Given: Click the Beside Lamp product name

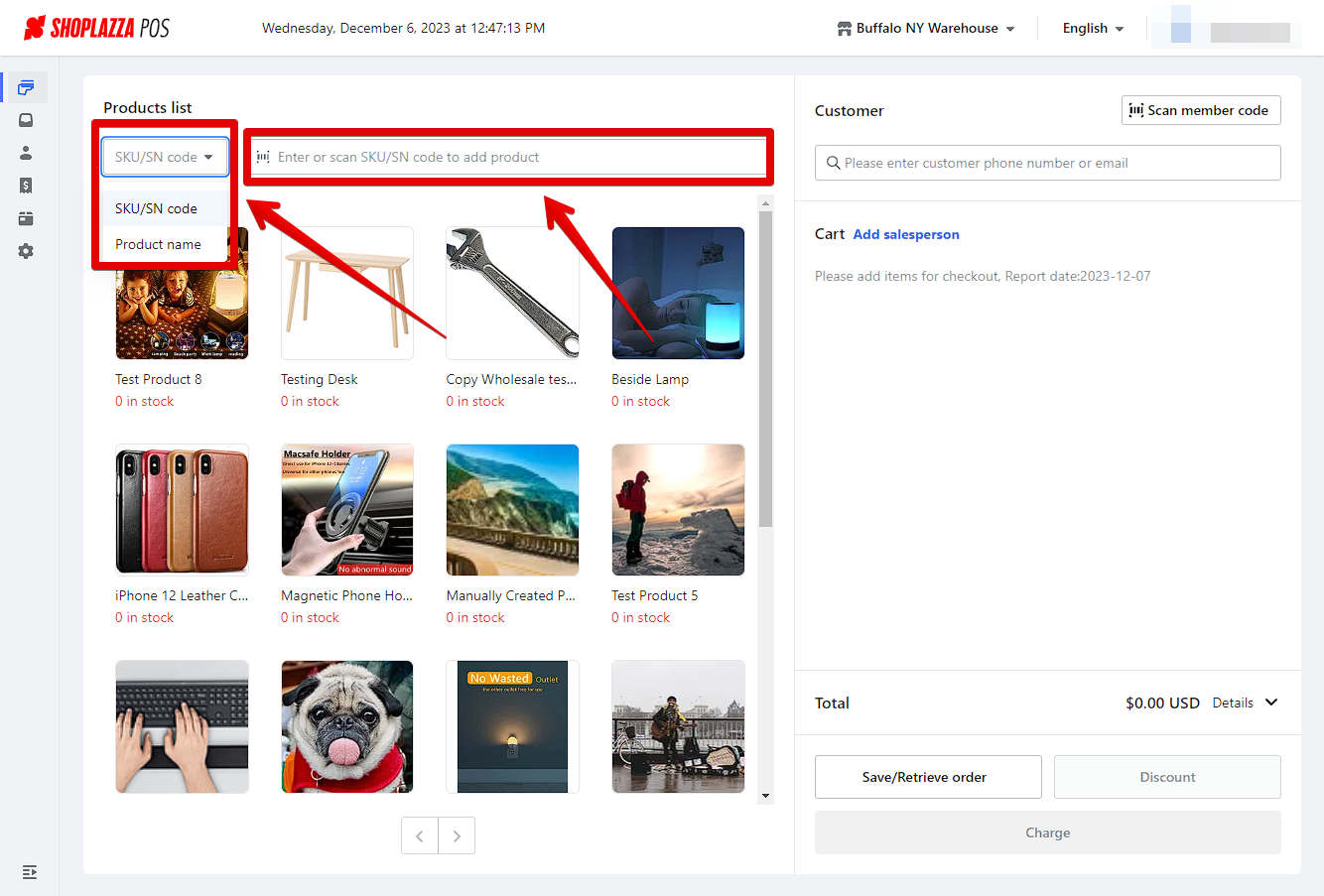Looking at the screenshot, I should [650, 379].
